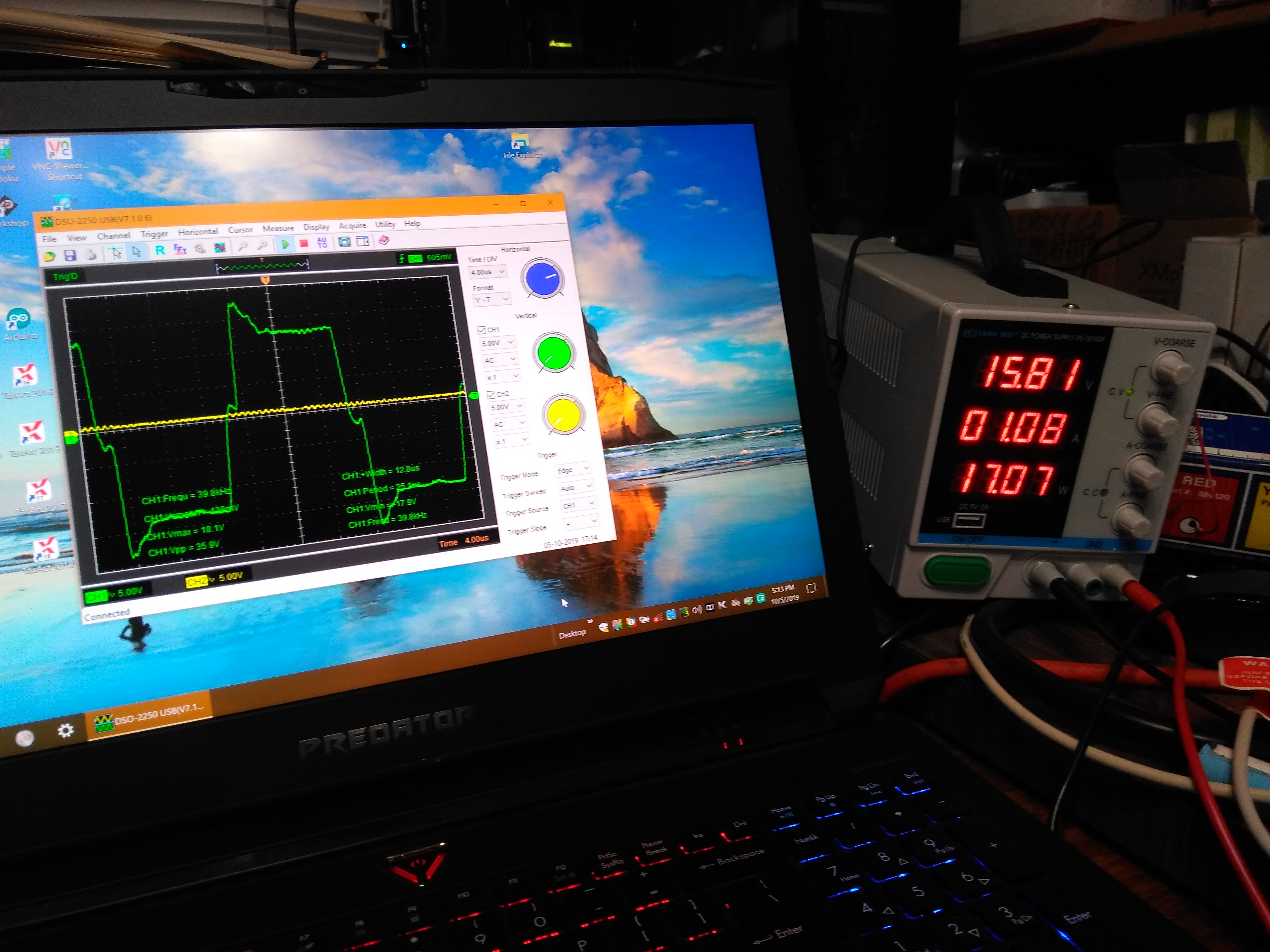Open the VNC-Viewer desktop shortcut

point(59,159)
